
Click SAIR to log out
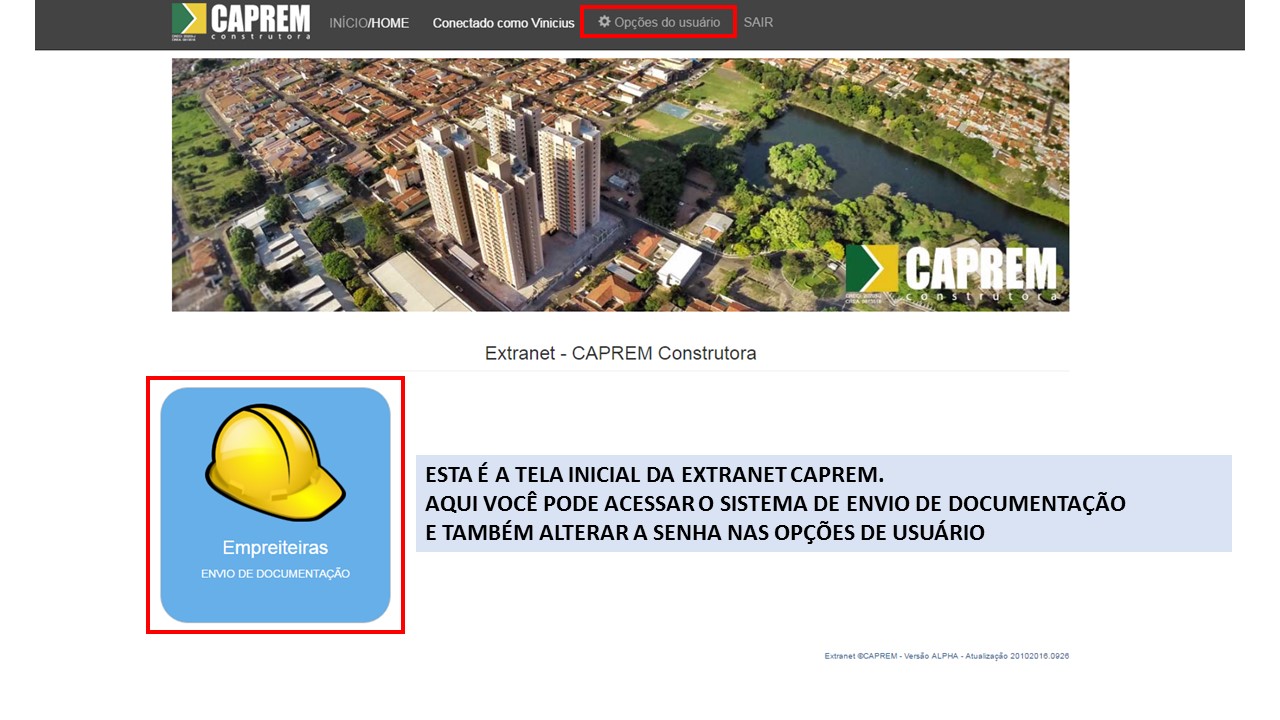click(758, 22)
